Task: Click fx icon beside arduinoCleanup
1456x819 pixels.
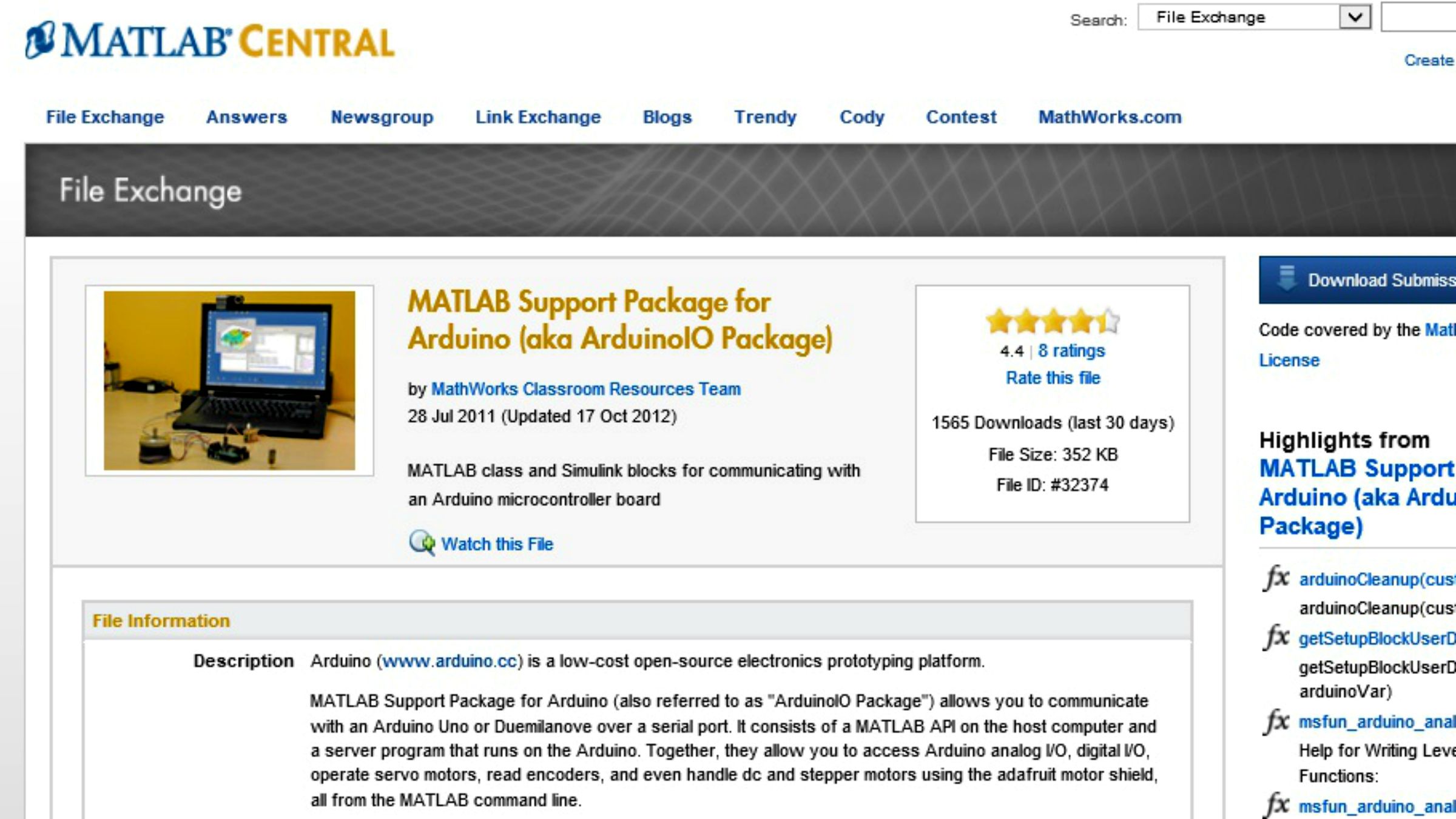Action: (1276, 578)
